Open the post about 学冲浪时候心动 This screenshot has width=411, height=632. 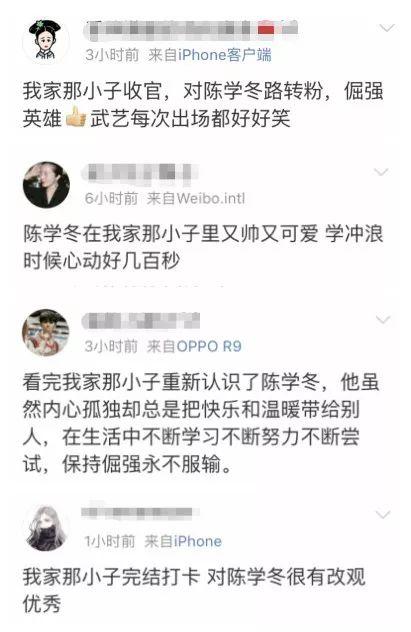point(203,247)
